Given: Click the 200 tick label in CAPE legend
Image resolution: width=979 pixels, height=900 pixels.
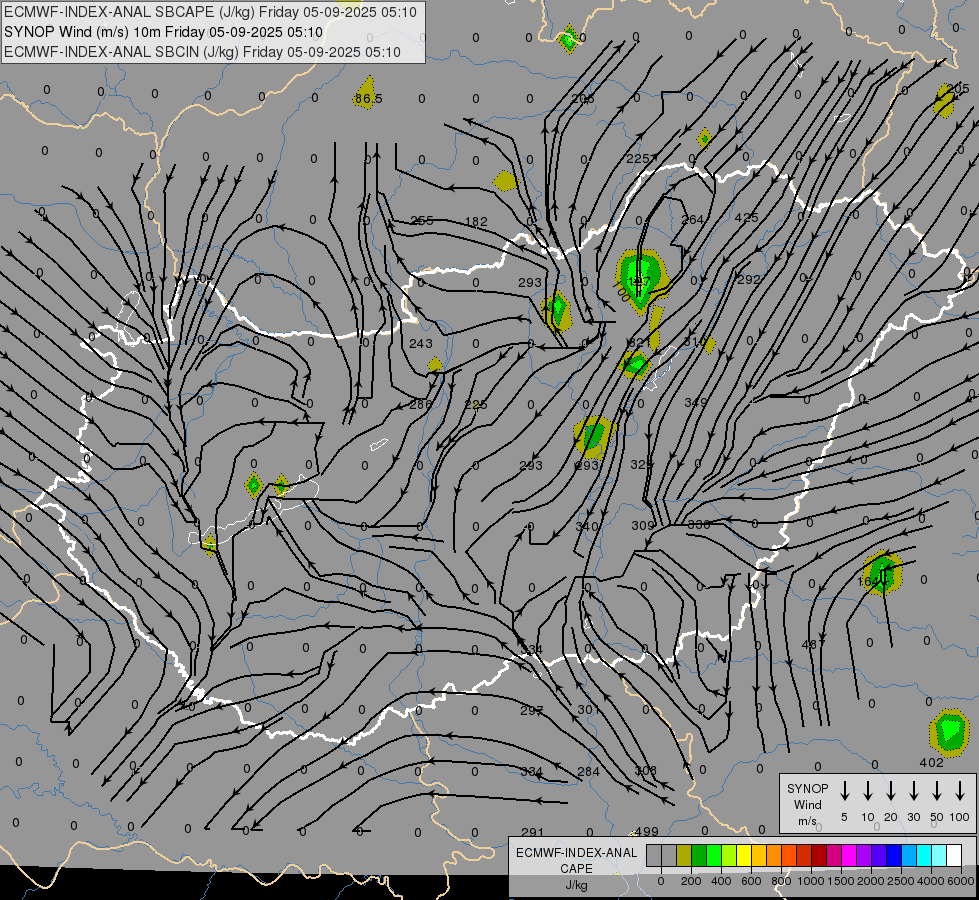Looking at the screenshot, I should click(x=691, y=881).
